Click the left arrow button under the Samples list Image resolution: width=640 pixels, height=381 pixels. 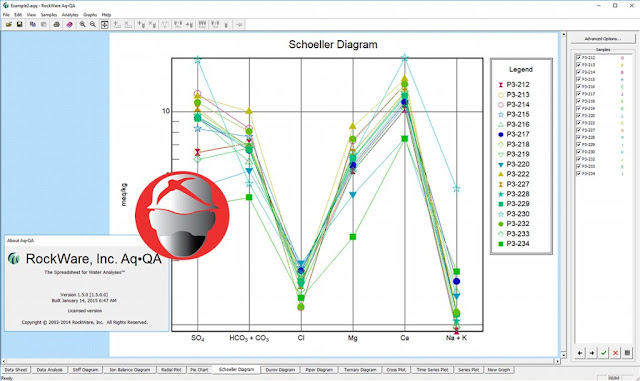coord(580,353)
